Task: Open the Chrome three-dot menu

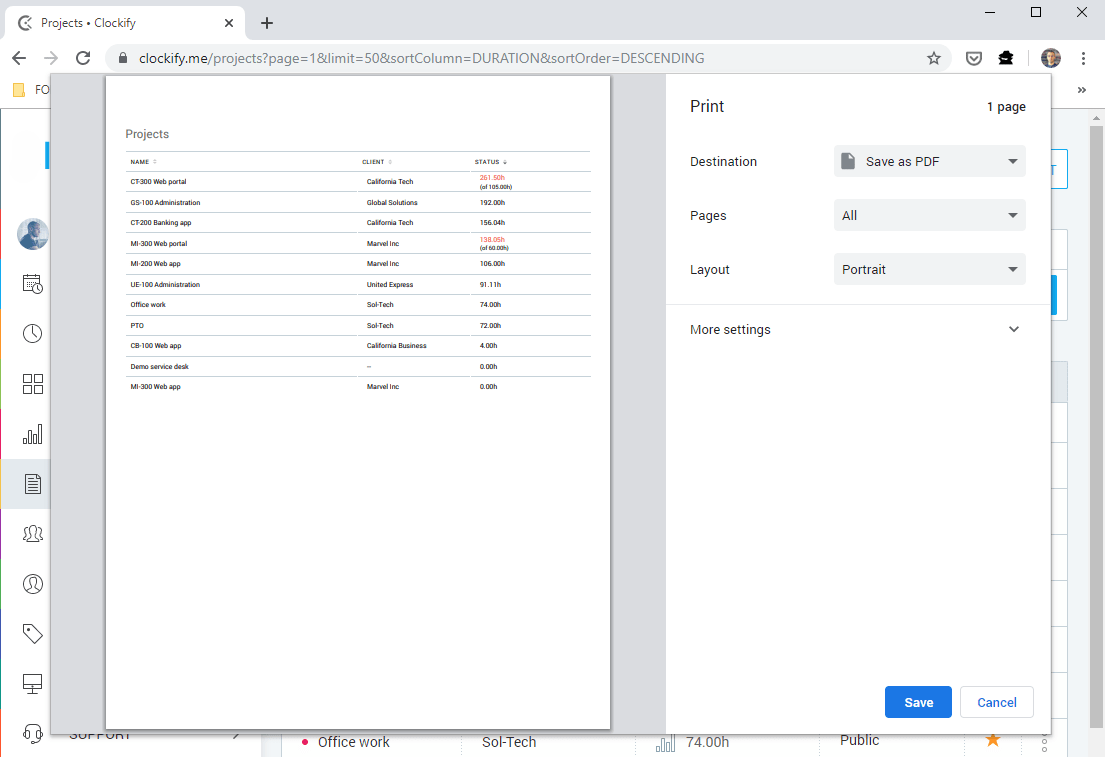Action: coord(1083,58)
